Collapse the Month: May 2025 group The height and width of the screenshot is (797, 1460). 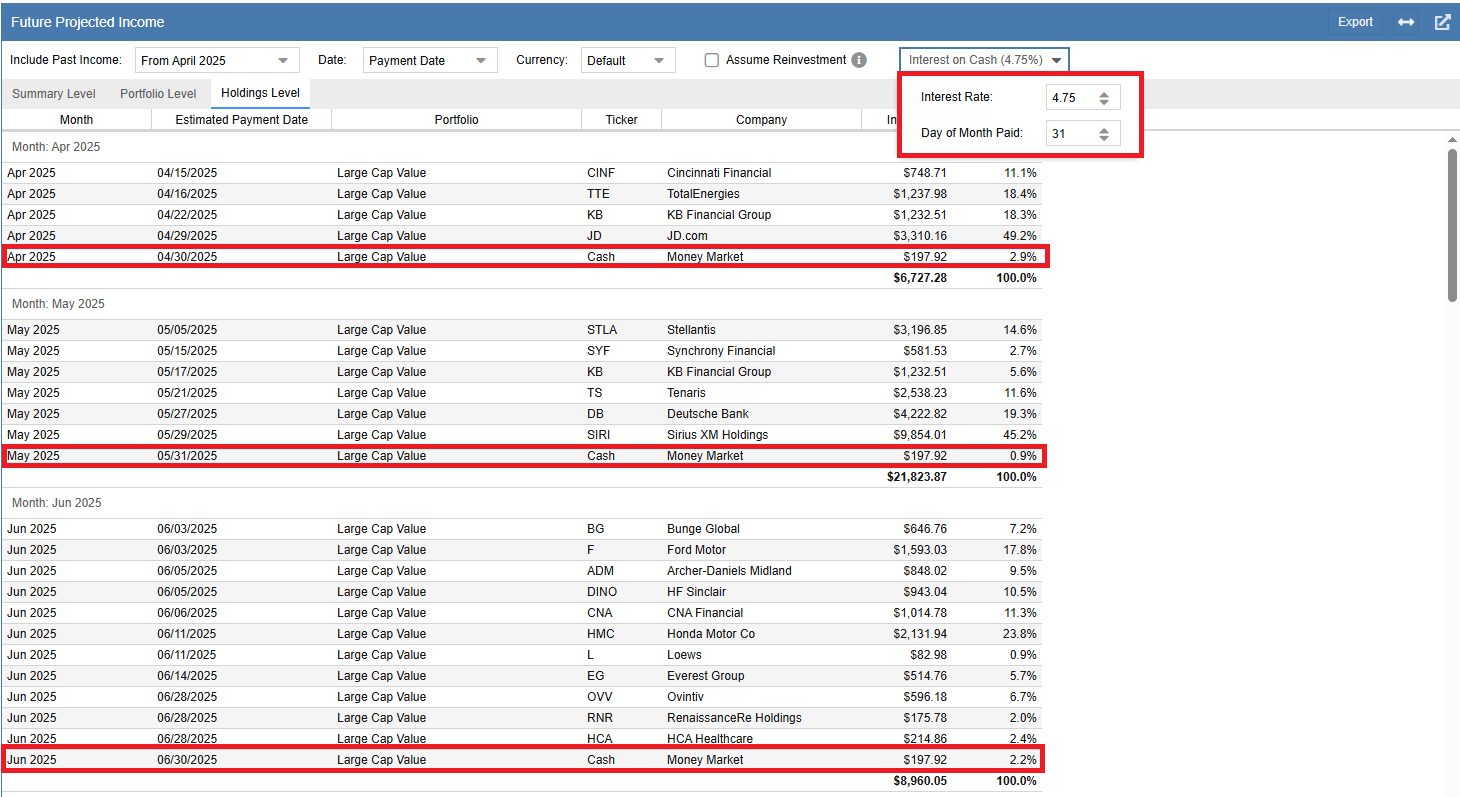tap(57, 304)
